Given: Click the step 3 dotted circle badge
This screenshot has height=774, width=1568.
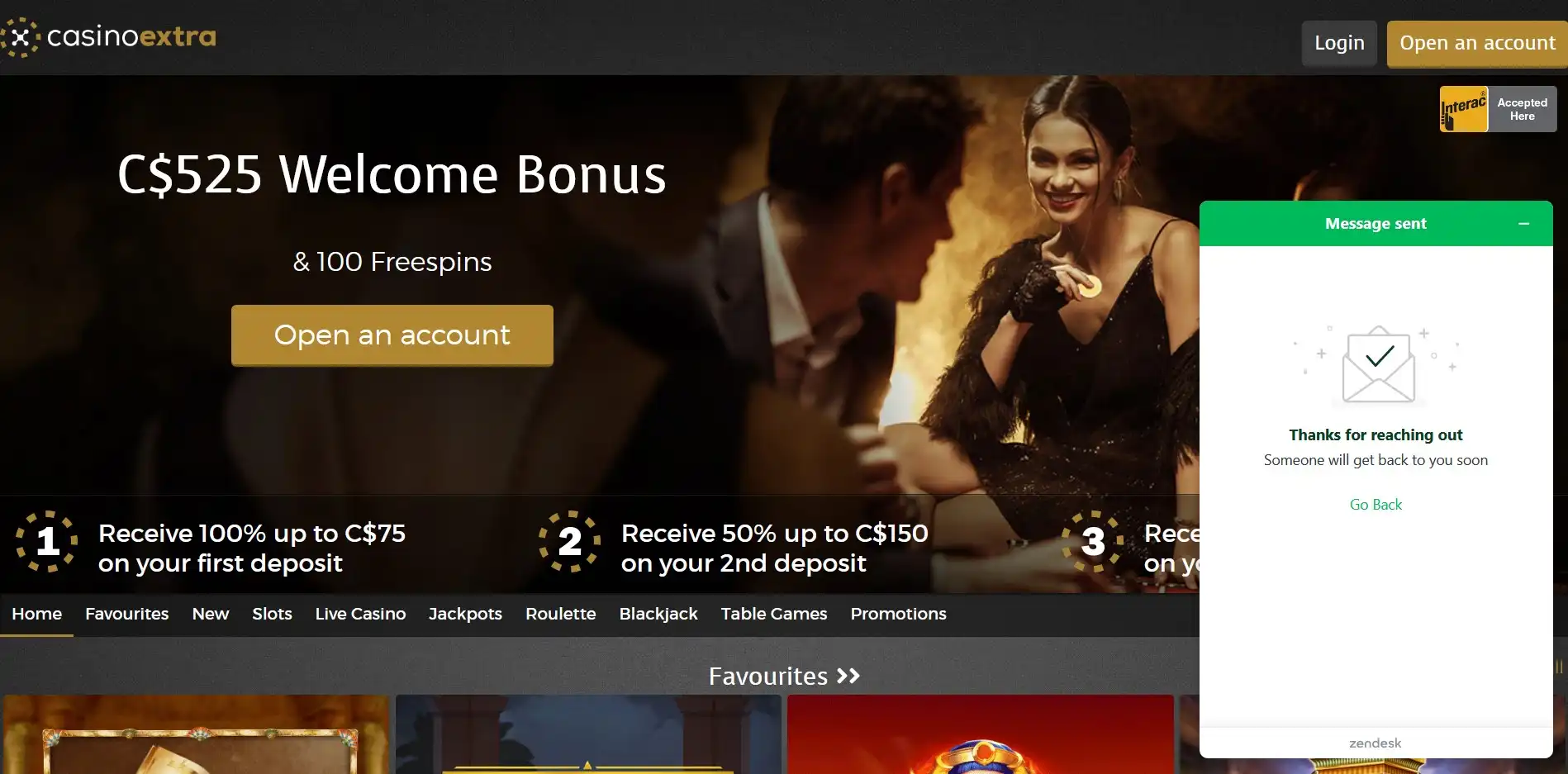Looking at the screenshot, I should coord(1093,541).
